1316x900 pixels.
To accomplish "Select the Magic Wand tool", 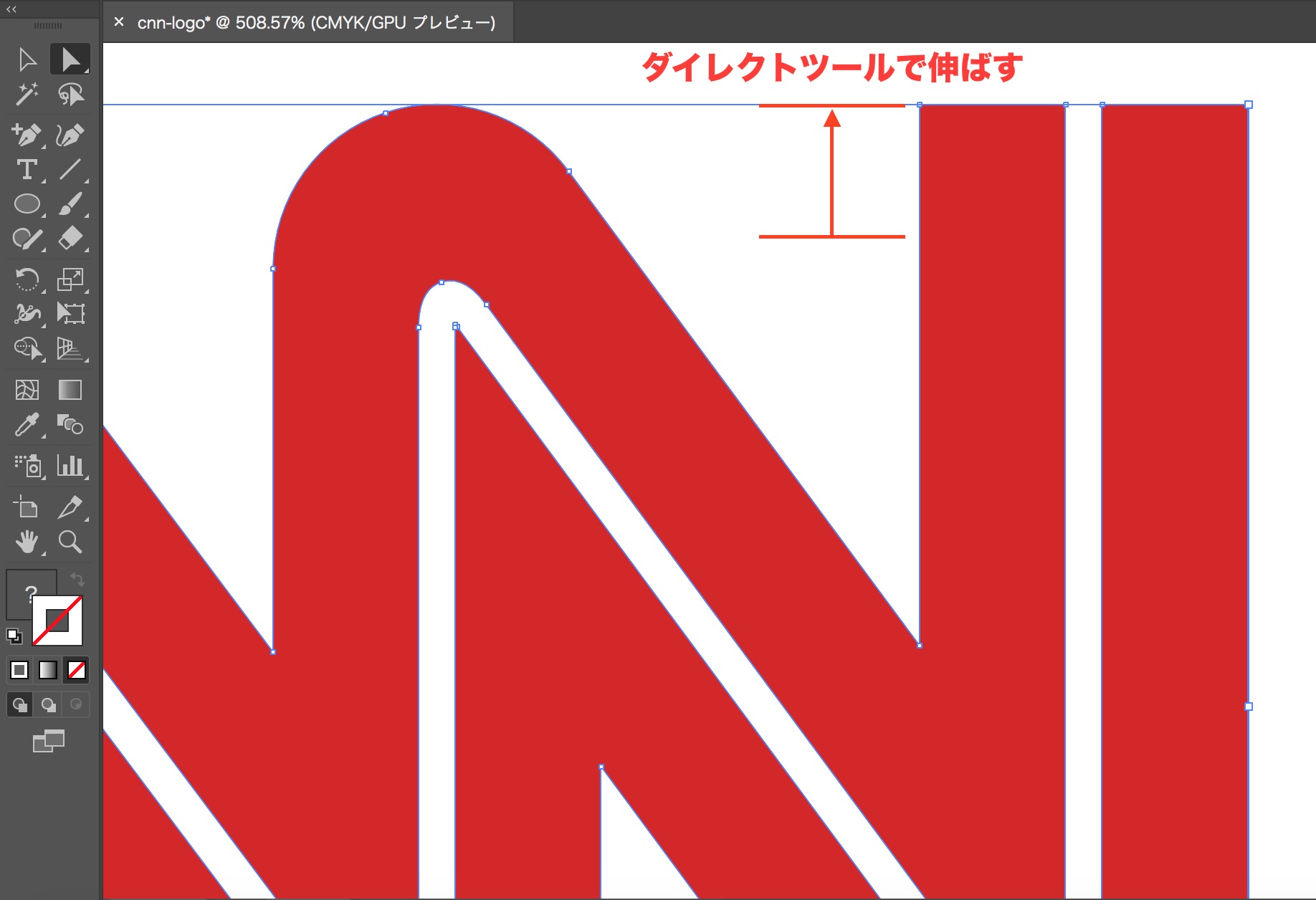I will 27,94.
